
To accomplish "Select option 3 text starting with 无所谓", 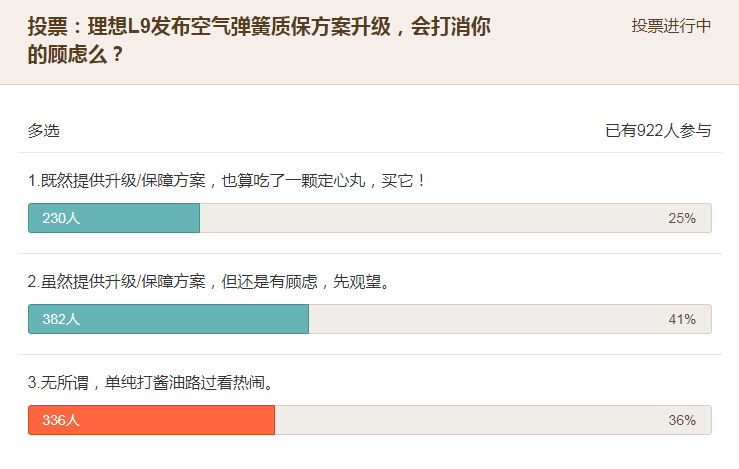I will [150, 383].
